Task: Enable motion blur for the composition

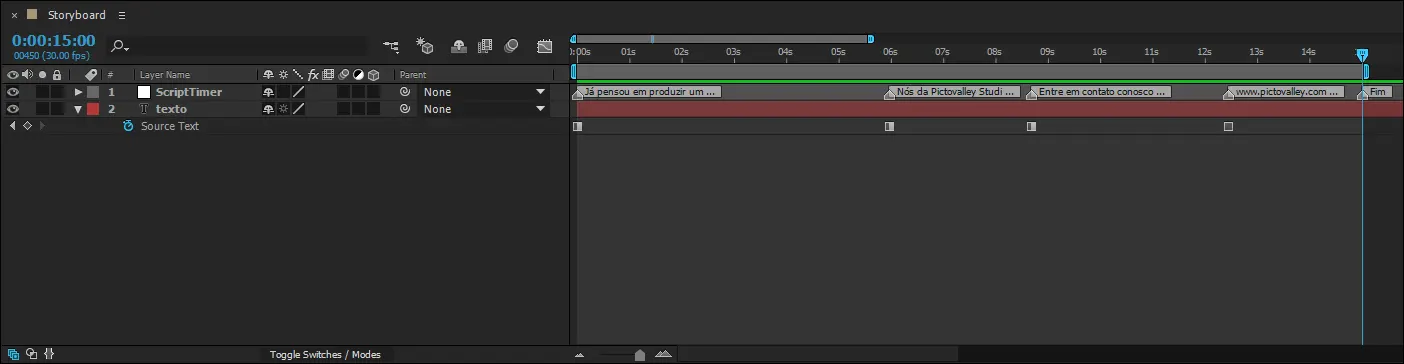Action: pos(511,46)
